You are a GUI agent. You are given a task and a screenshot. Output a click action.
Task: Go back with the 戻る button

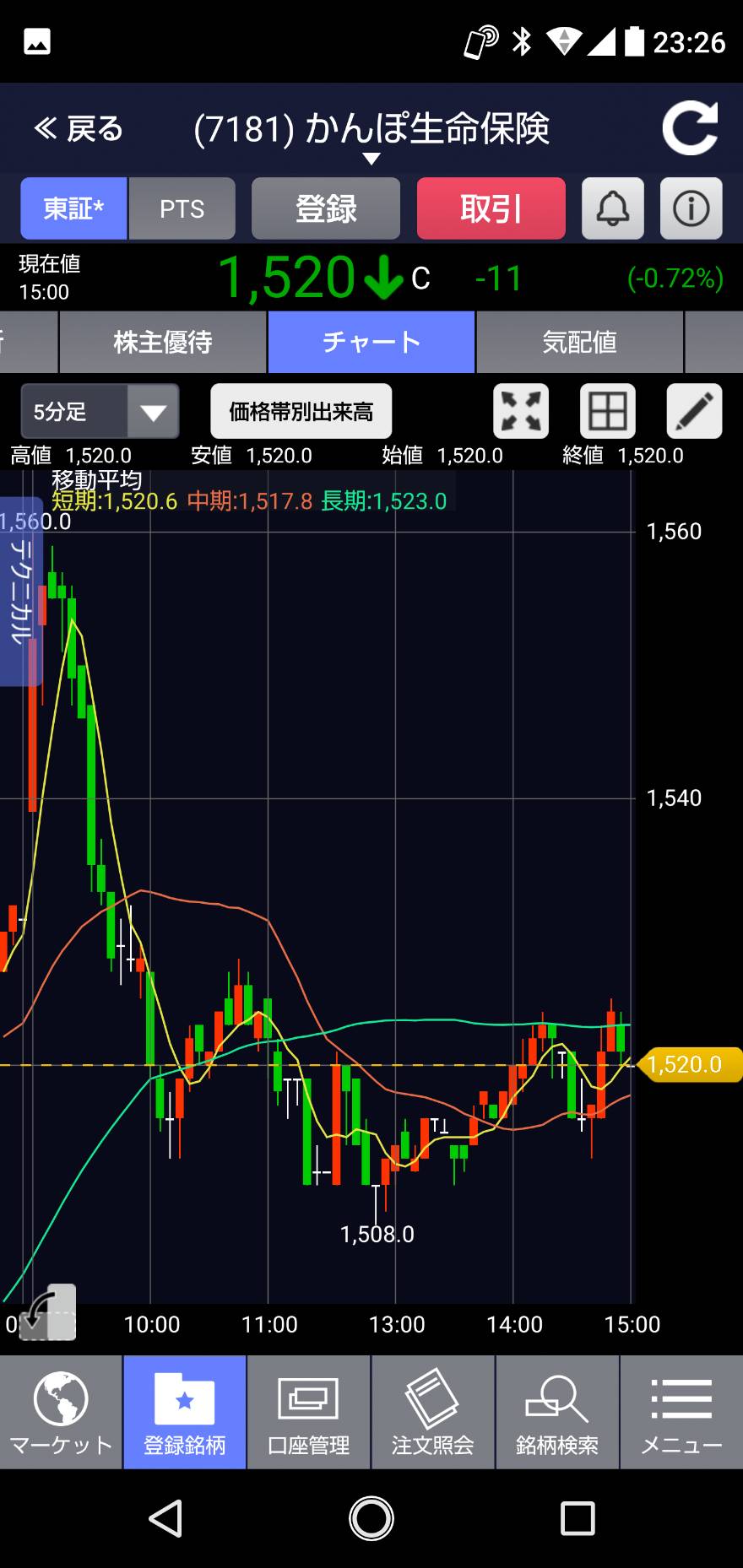point(79,129)
